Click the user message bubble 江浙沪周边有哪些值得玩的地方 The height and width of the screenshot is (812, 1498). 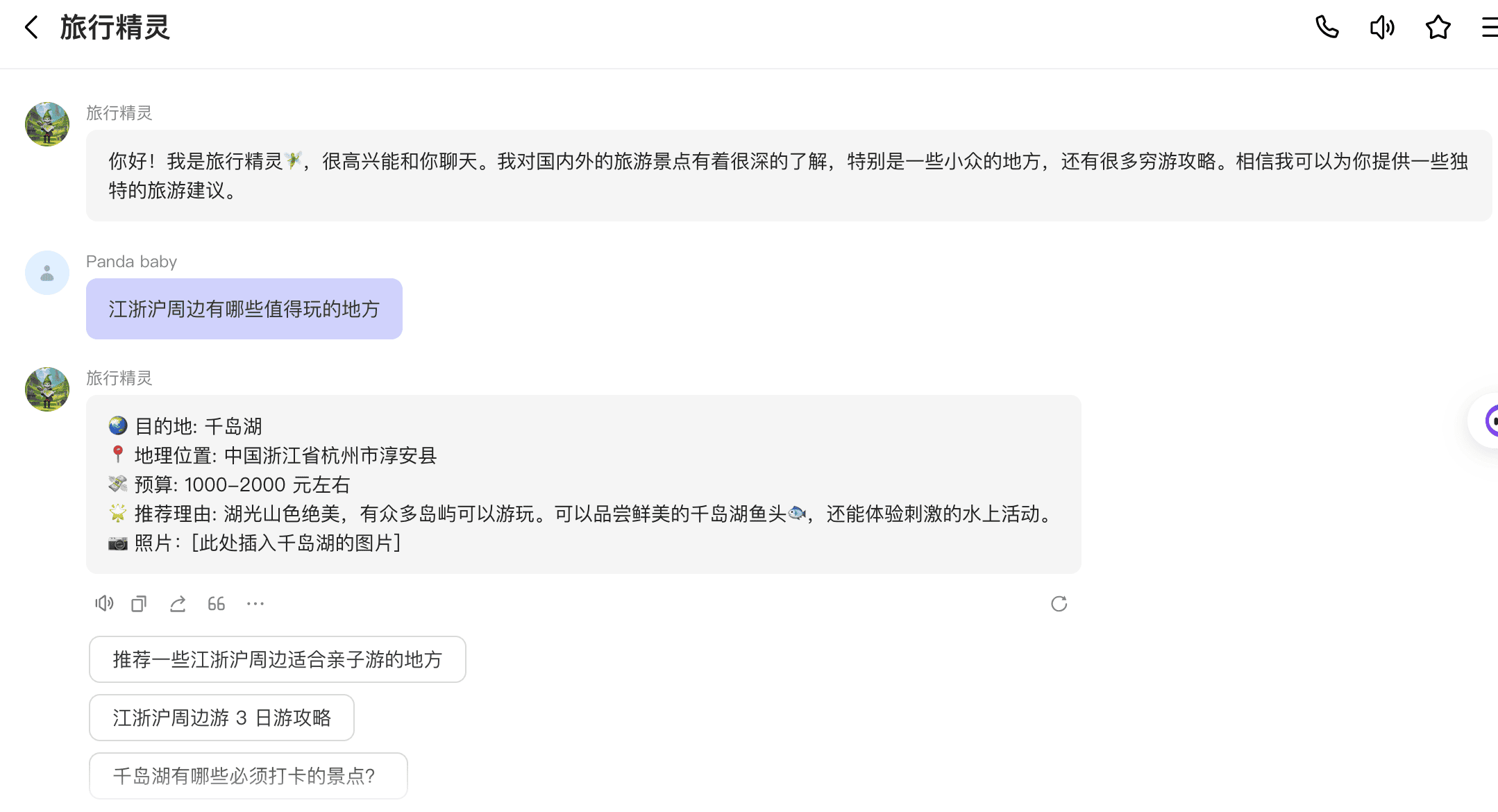tap(244, 309)
